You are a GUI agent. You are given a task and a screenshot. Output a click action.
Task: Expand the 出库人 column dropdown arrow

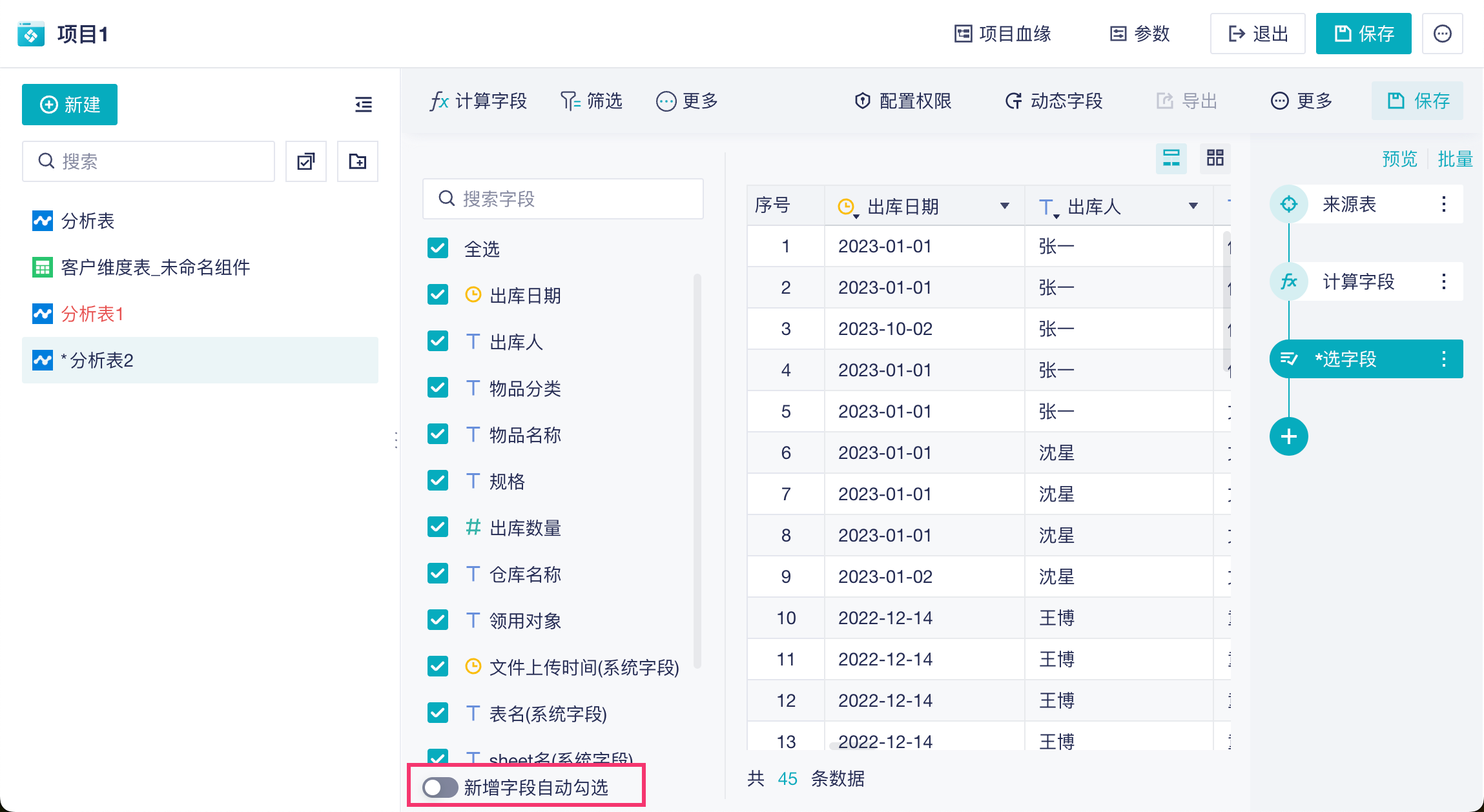pos(1193,206)
